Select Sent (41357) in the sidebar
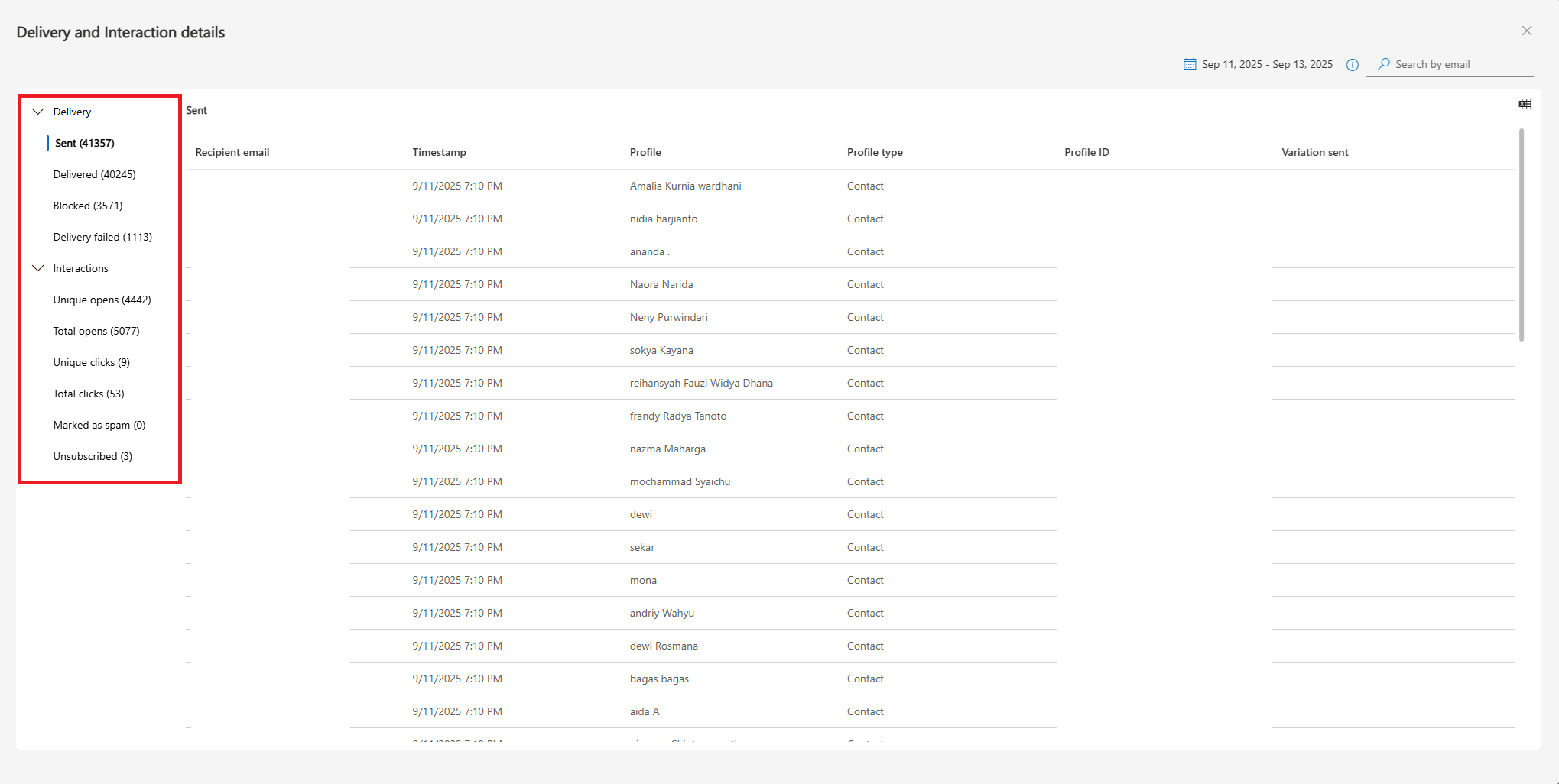The height and width of the screenshot is (784, 1559). tap(85, 143)
